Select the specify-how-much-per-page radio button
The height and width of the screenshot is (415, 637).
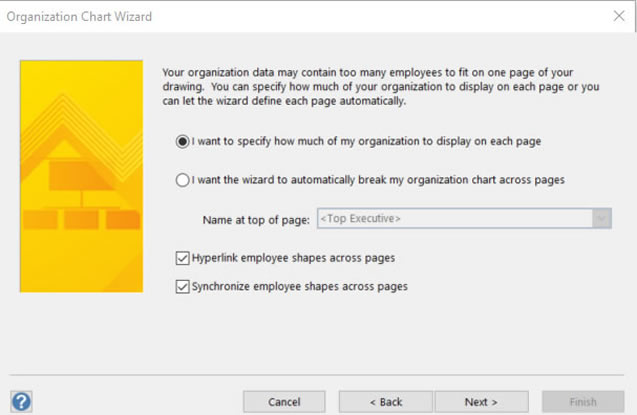182,141
